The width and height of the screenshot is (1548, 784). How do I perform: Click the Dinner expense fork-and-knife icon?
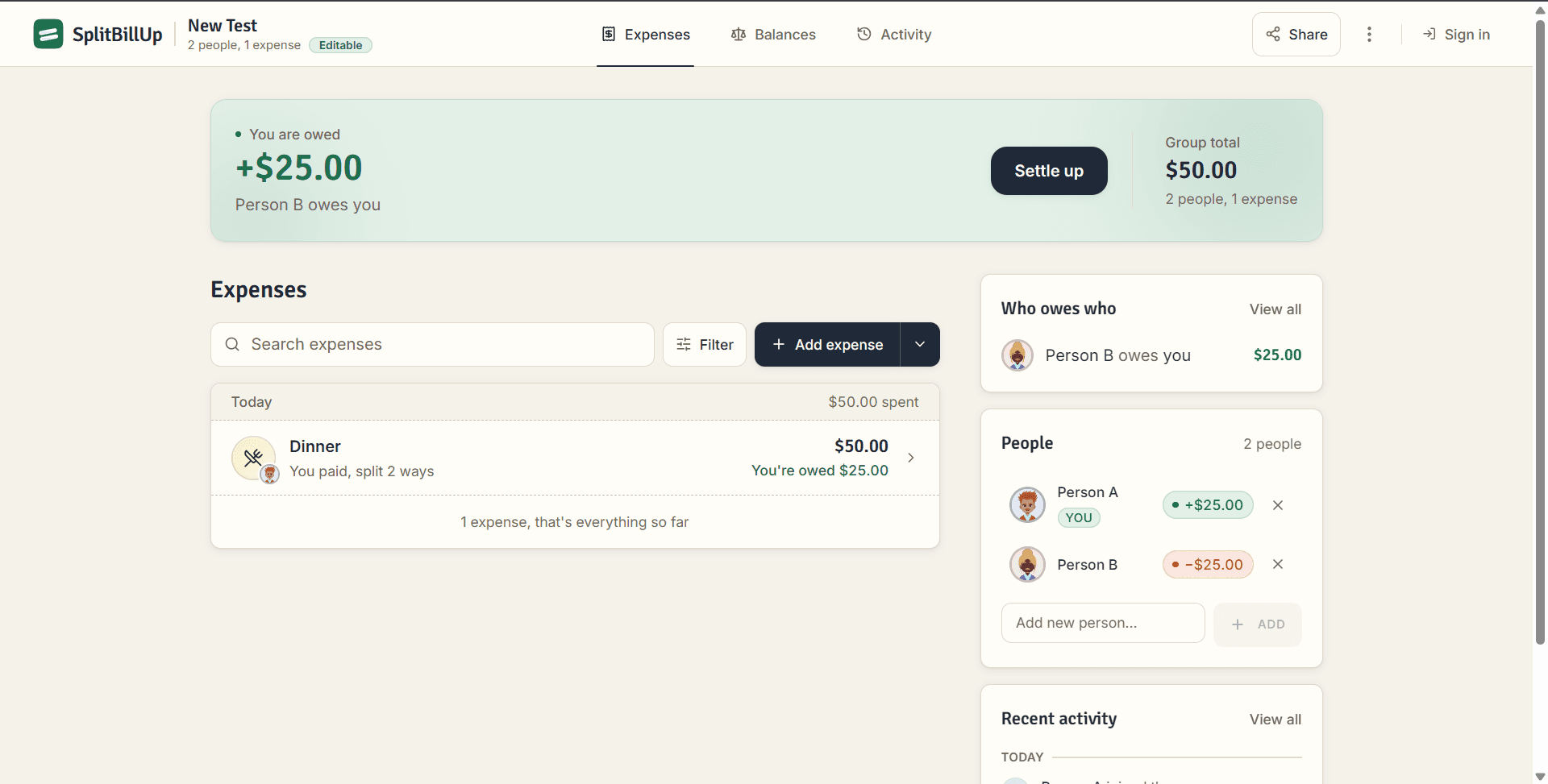click(253, 458)
